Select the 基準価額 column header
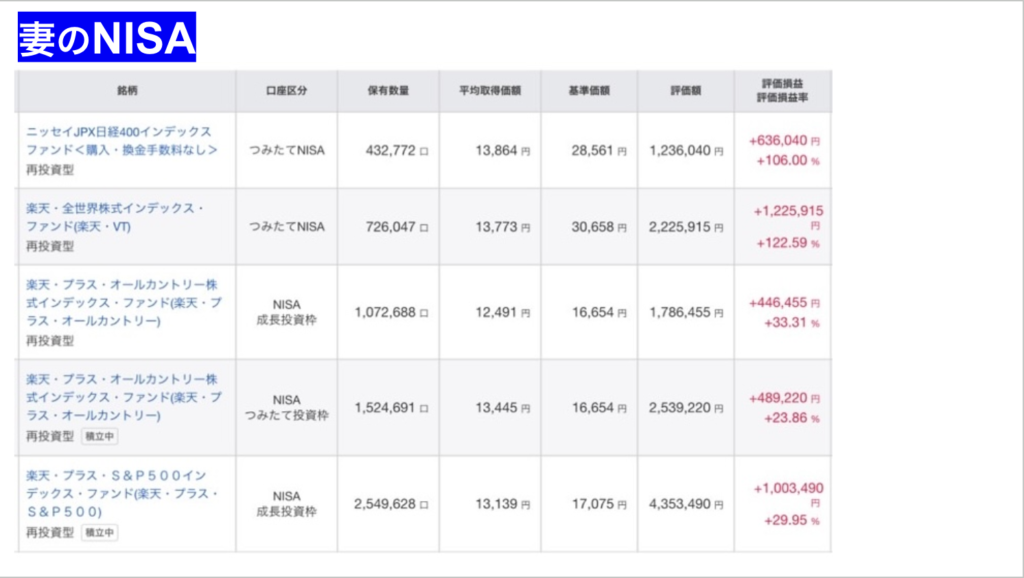 (x=589, y=91)
